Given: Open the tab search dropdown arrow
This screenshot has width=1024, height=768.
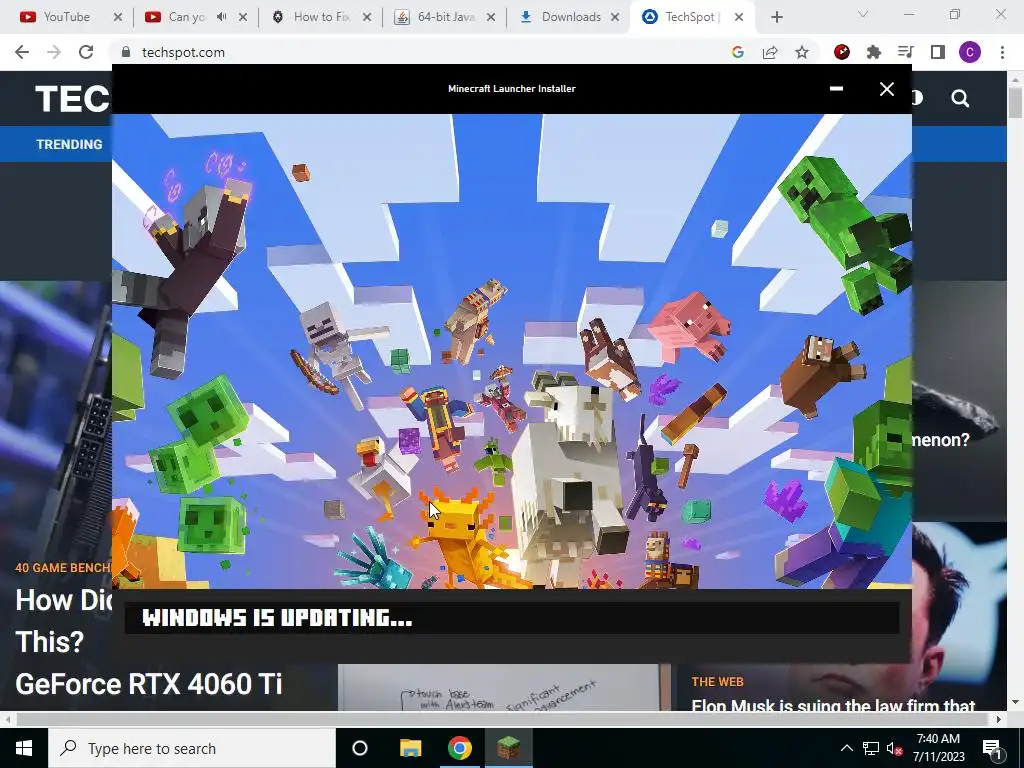Looking at the screenshot, I should 863,14.
